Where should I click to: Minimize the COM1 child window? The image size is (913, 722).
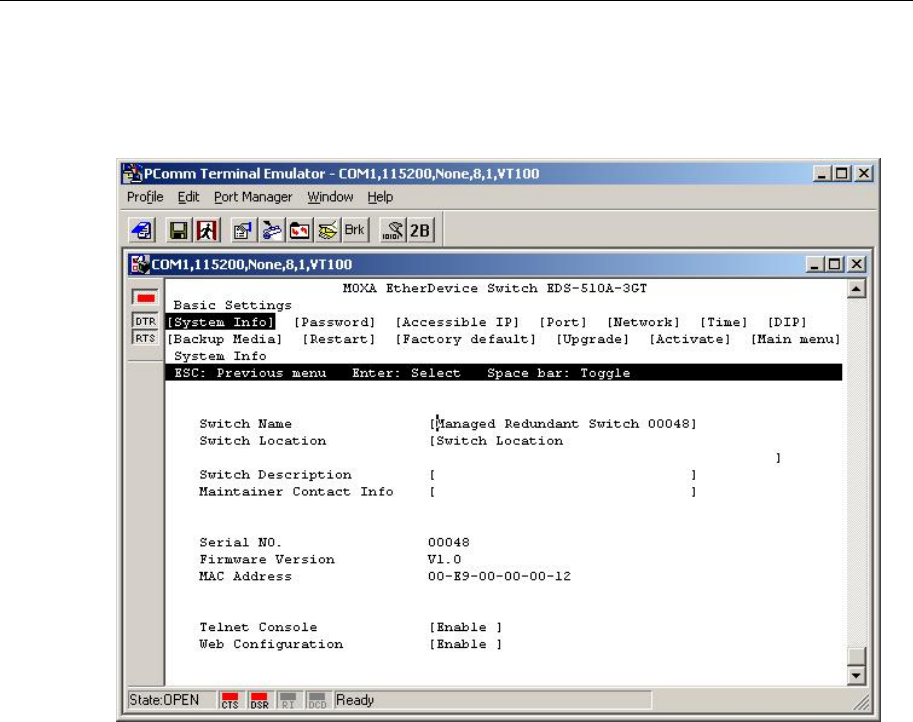[x=815, y=264]
